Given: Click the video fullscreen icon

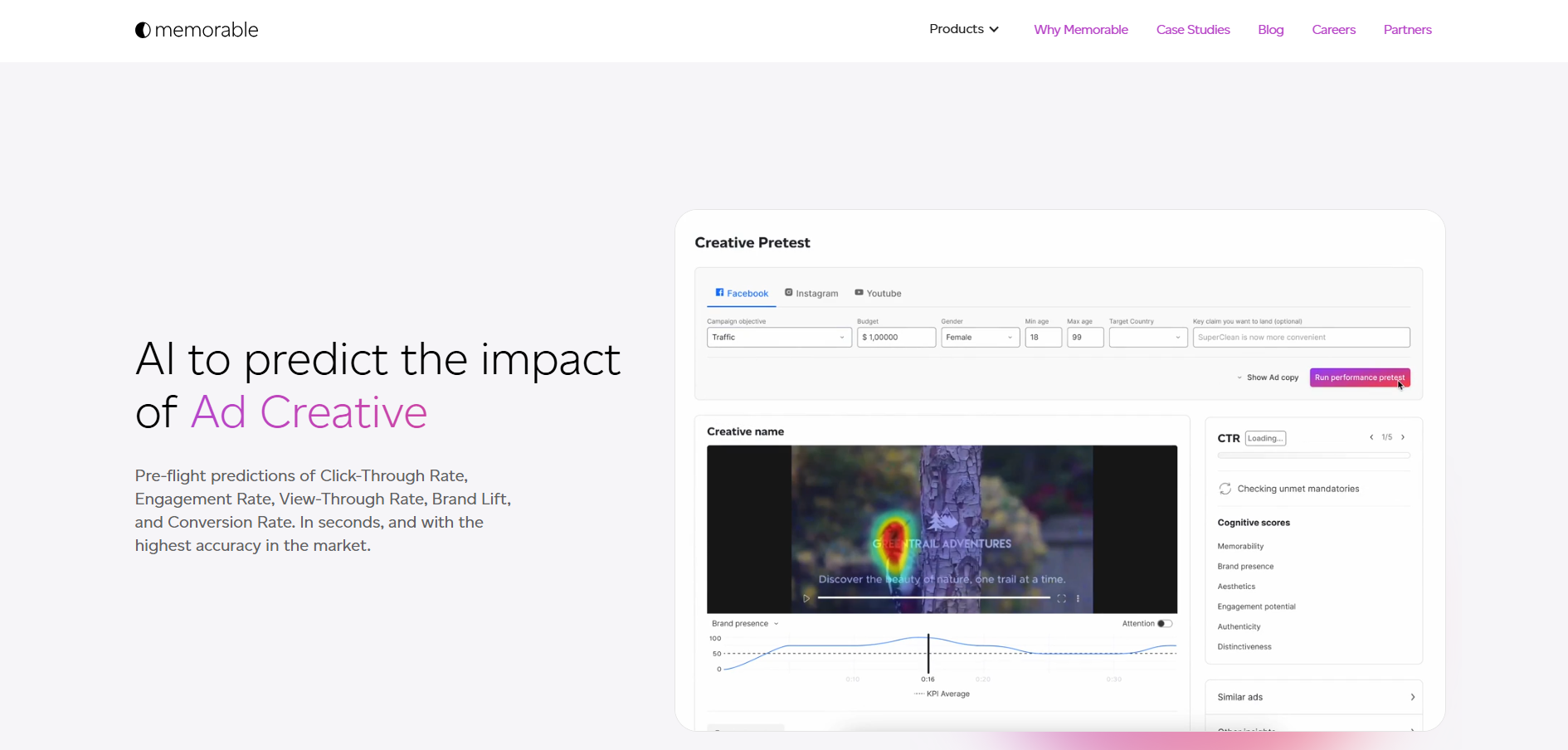Looking at the screenshot, I should pos(1061,598).
